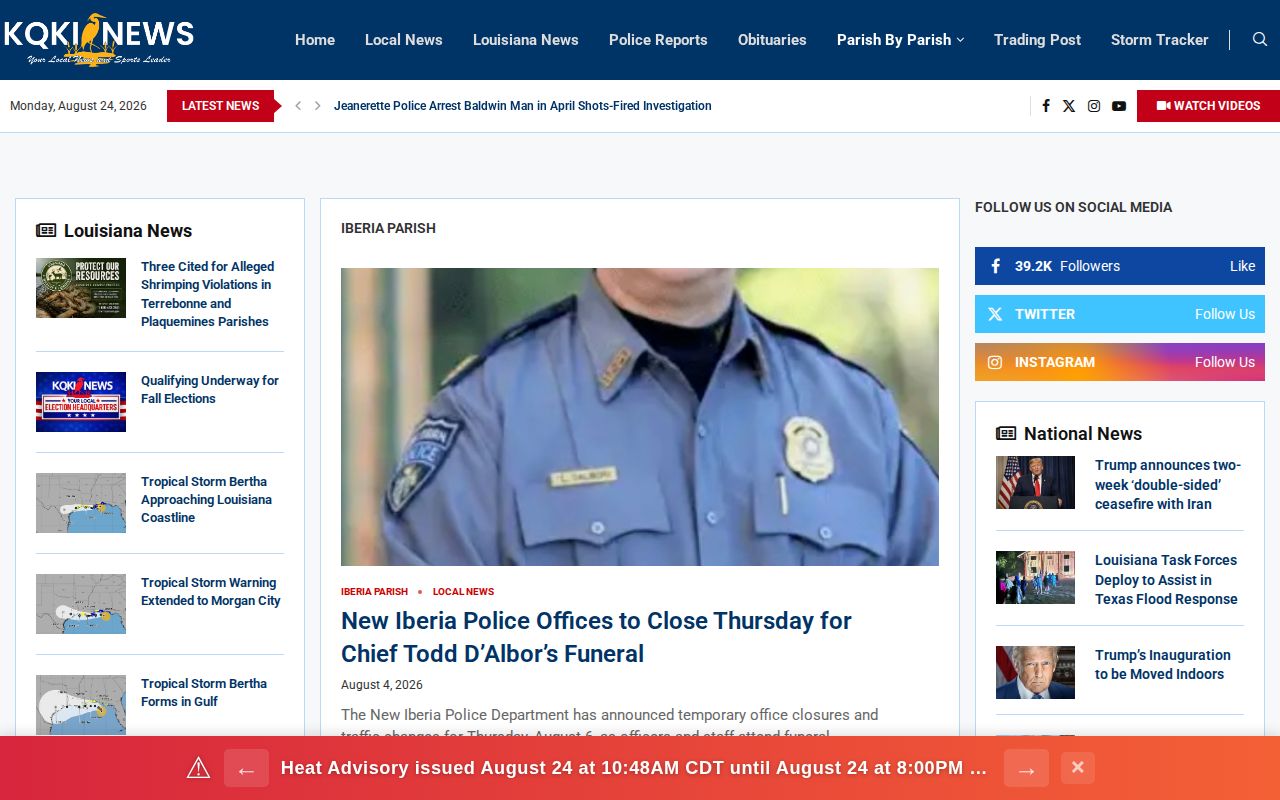Viewport: 1280px width, 800px height.
Task: Open the Obituaries page
Action: click(772, 40)
